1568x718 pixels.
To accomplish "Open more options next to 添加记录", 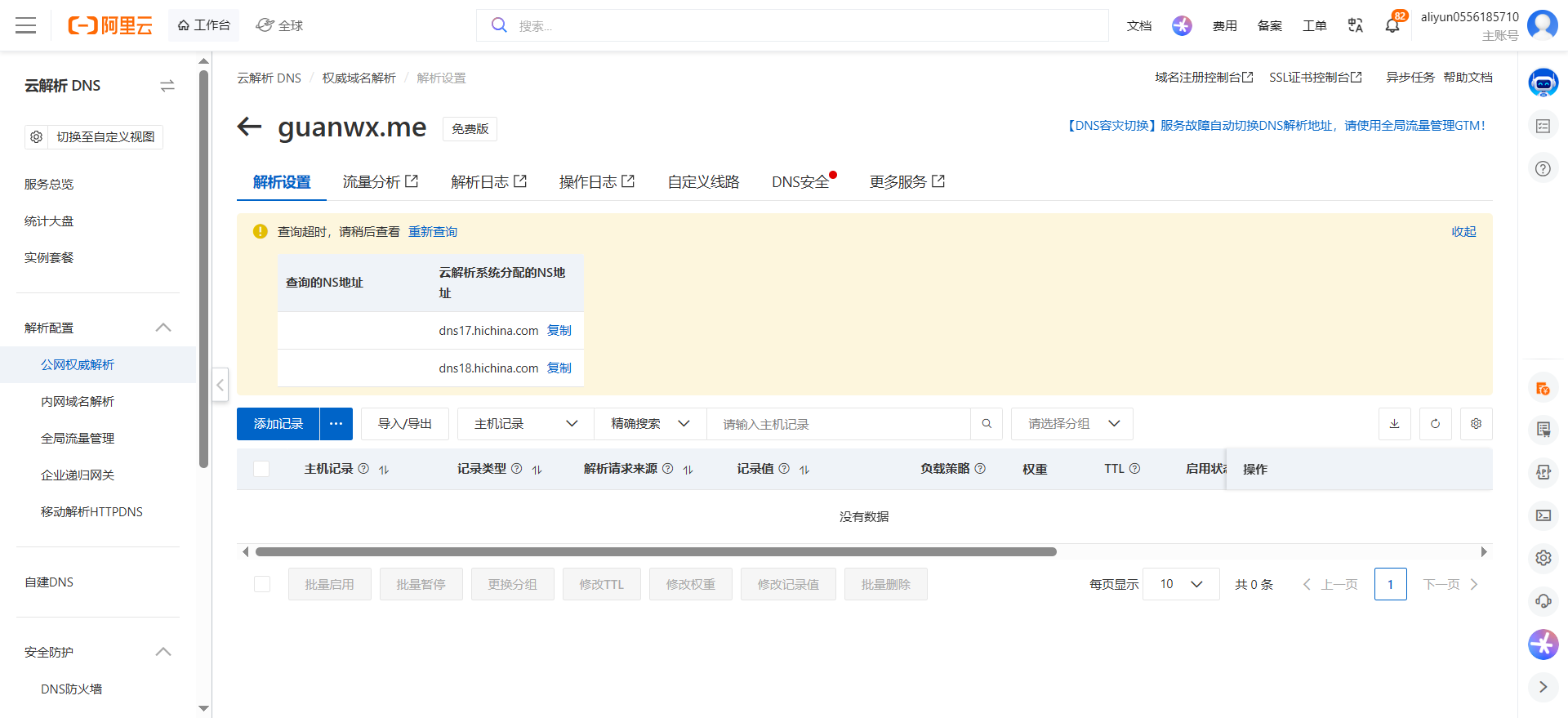I will 336,424.
